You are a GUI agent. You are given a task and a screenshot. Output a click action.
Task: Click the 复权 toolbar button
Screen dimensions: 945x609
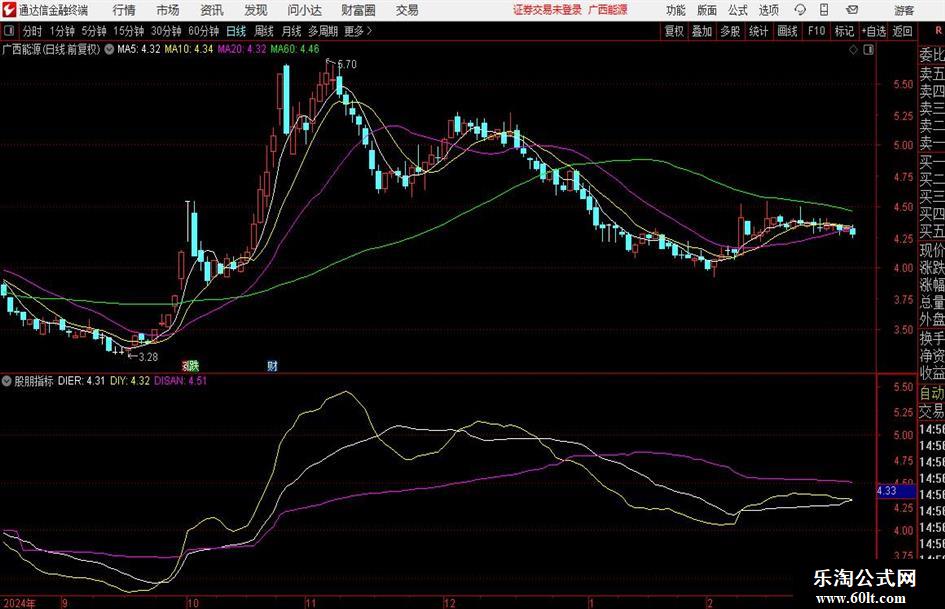674,31
